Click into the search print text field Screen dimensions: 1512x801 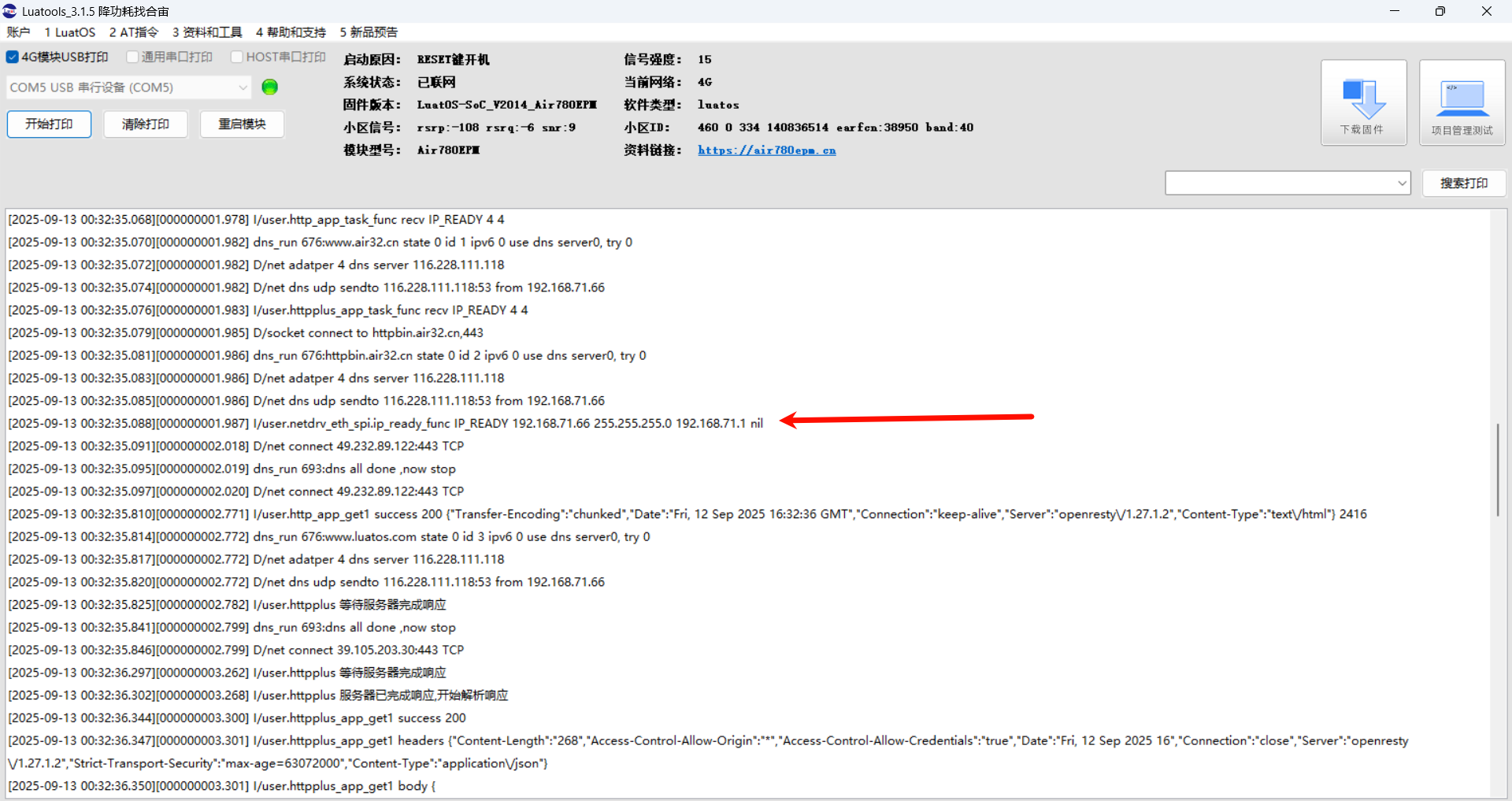1280,184
